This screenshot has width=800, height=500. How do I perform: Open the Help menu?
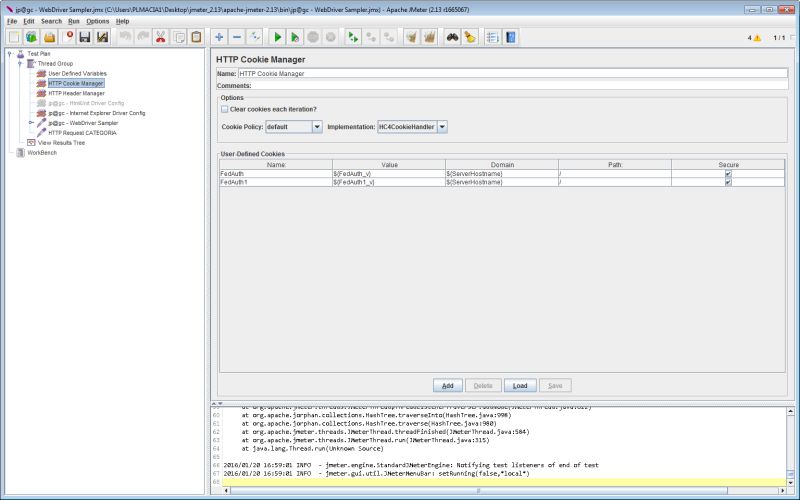tap(122, 21)
